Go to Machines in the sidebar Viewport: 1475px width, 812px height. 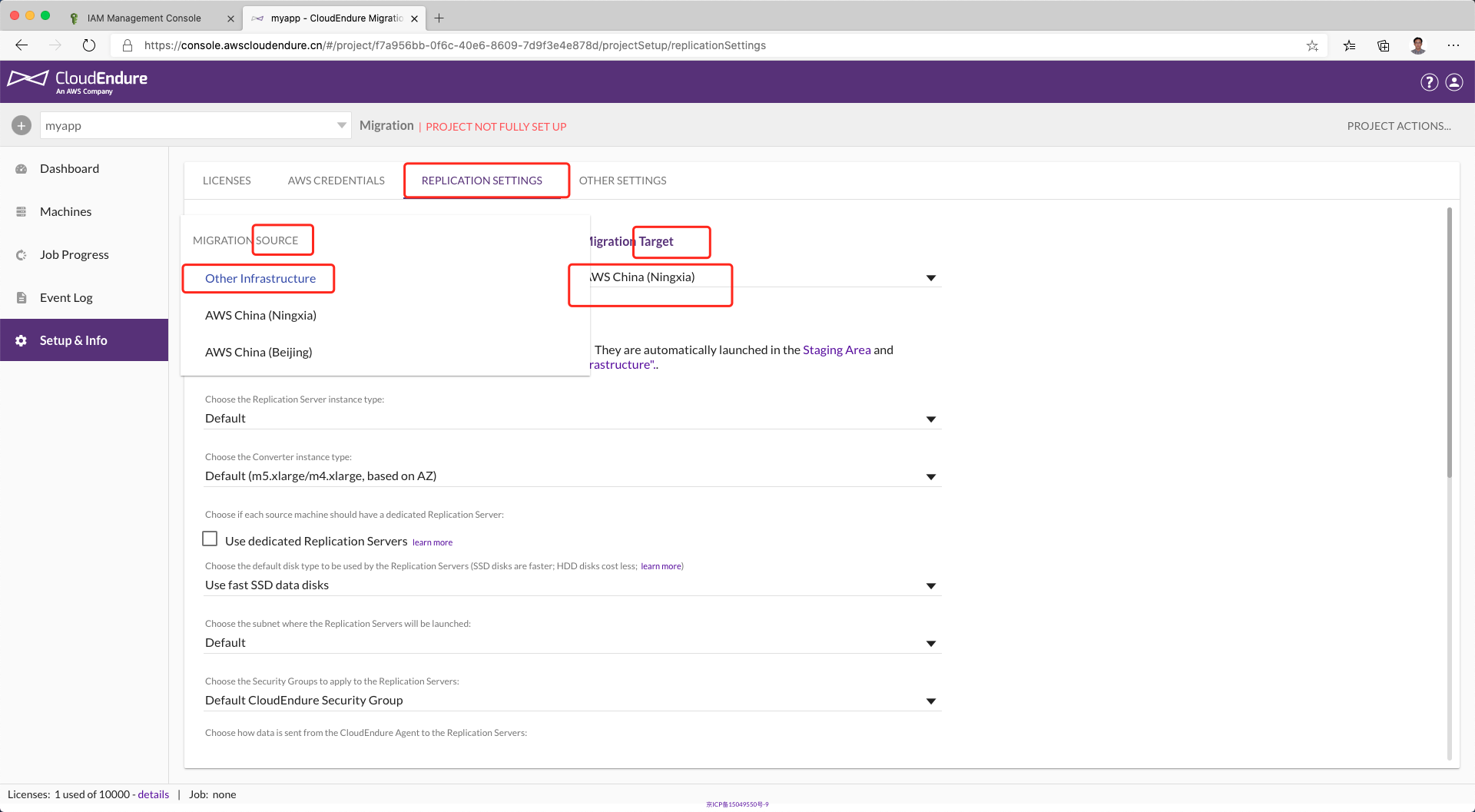click(65, 212)
